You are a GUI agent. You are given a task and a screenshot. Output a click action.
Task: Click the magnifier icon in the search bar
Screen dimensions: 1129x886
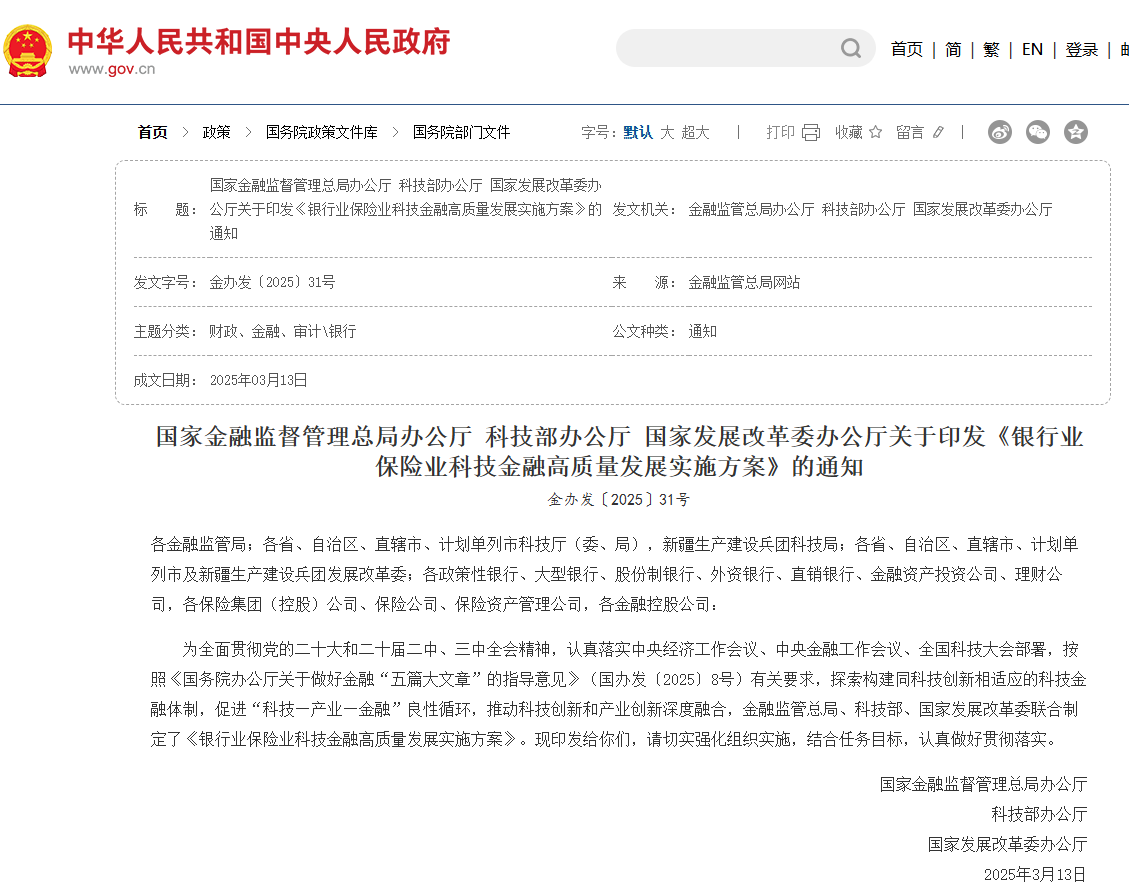pos(849,48)
